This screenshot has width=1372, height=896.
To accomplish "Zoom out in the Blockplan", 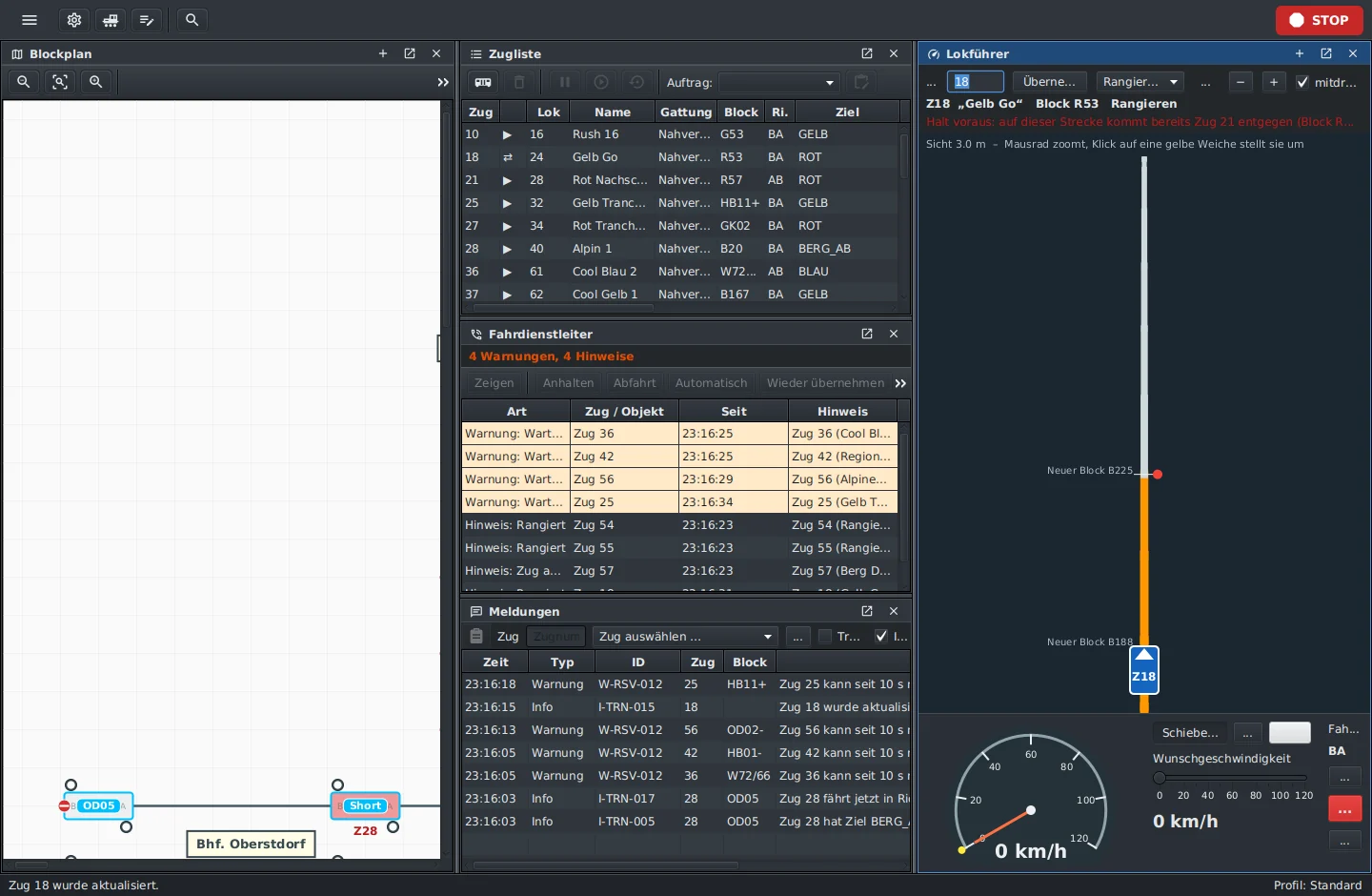I will 24,82.
